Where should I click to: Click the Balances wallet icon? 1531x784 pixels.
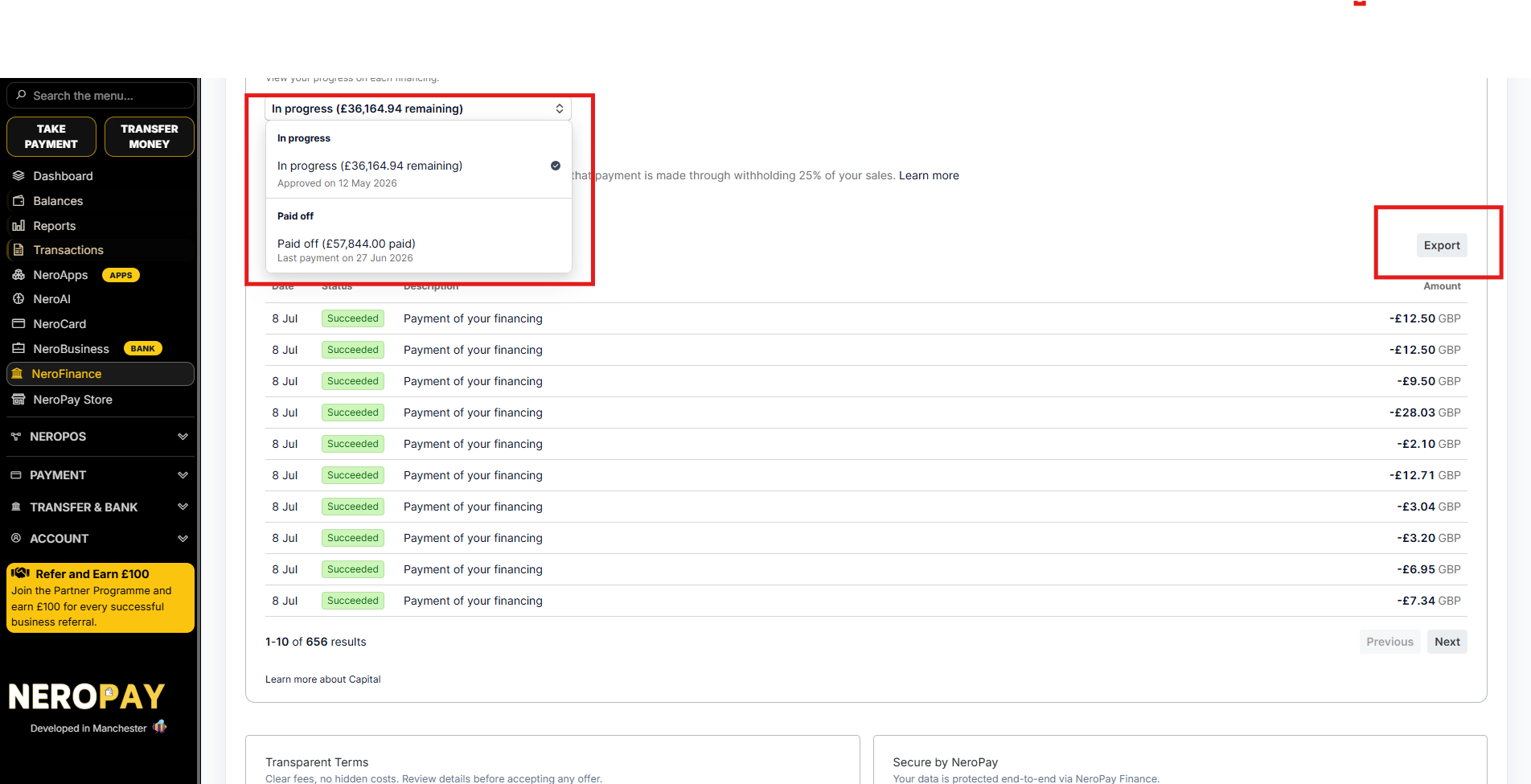(x=18, y=200)
